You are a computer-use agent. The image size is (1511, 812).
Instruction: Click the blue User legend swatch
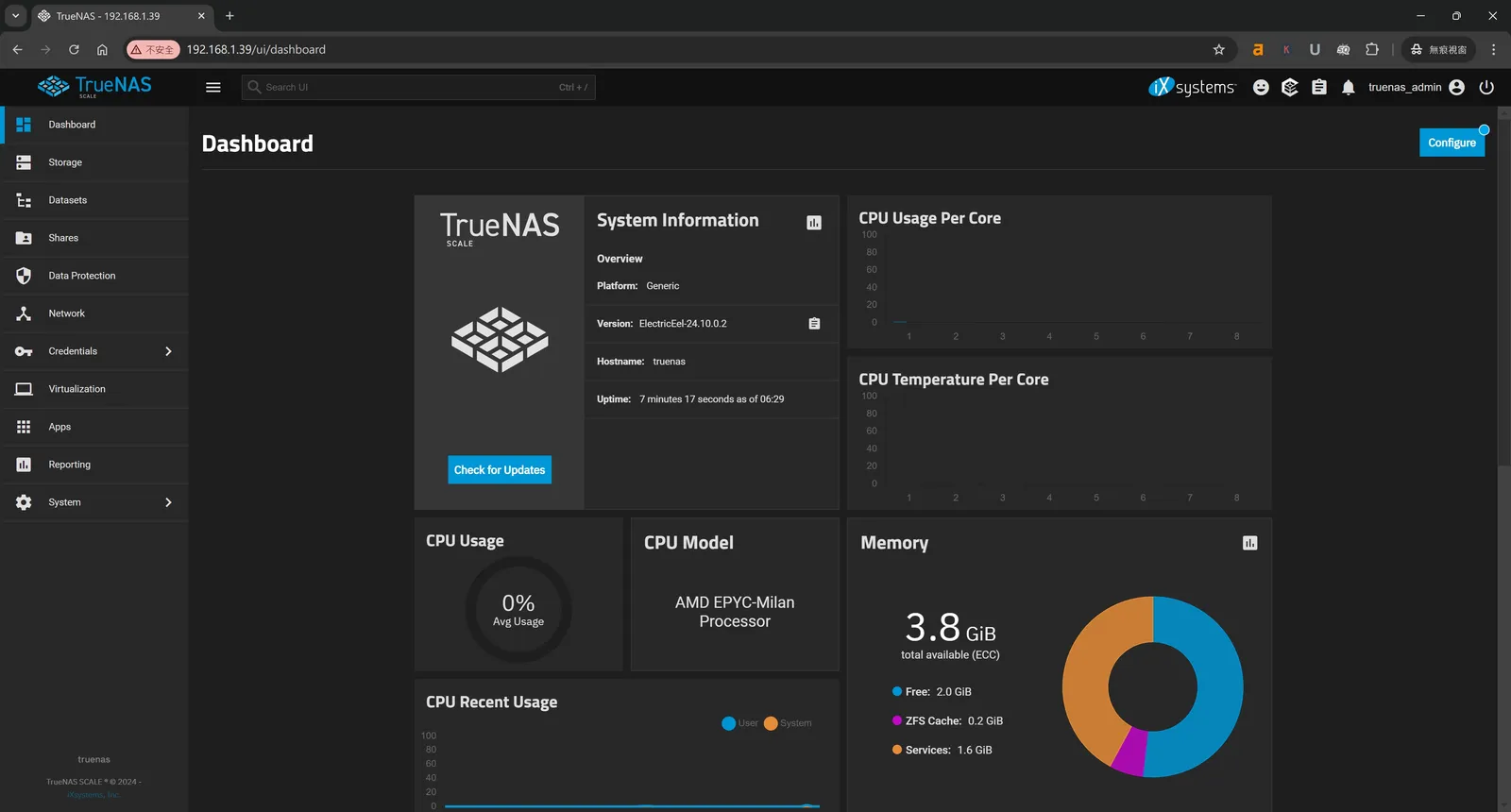tap(728, 723)
